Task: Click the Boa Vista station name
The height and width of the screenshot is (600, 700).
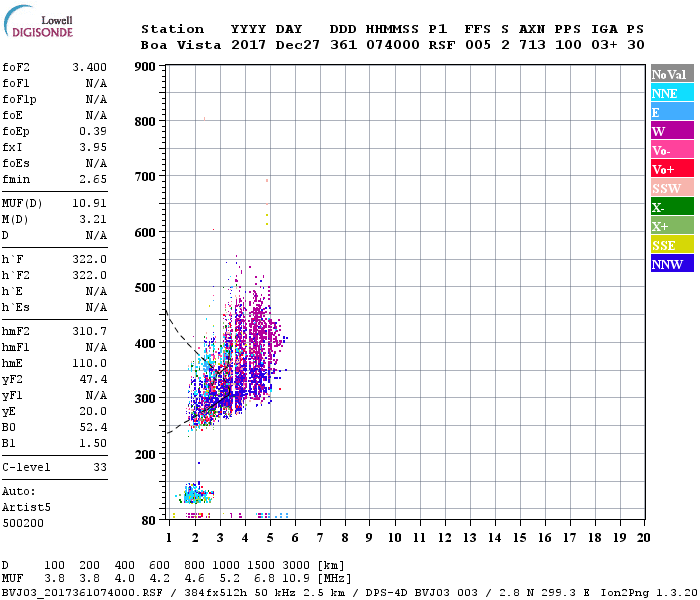Action: tap(181, 45)
